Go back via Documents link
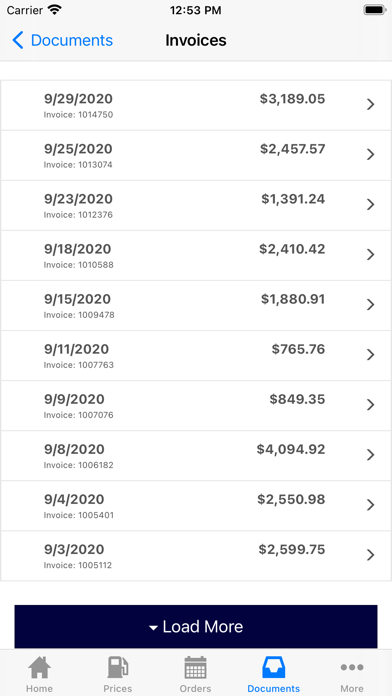This screenshot has width=392, height=696. pyautogui.click(x=72, y=40)
